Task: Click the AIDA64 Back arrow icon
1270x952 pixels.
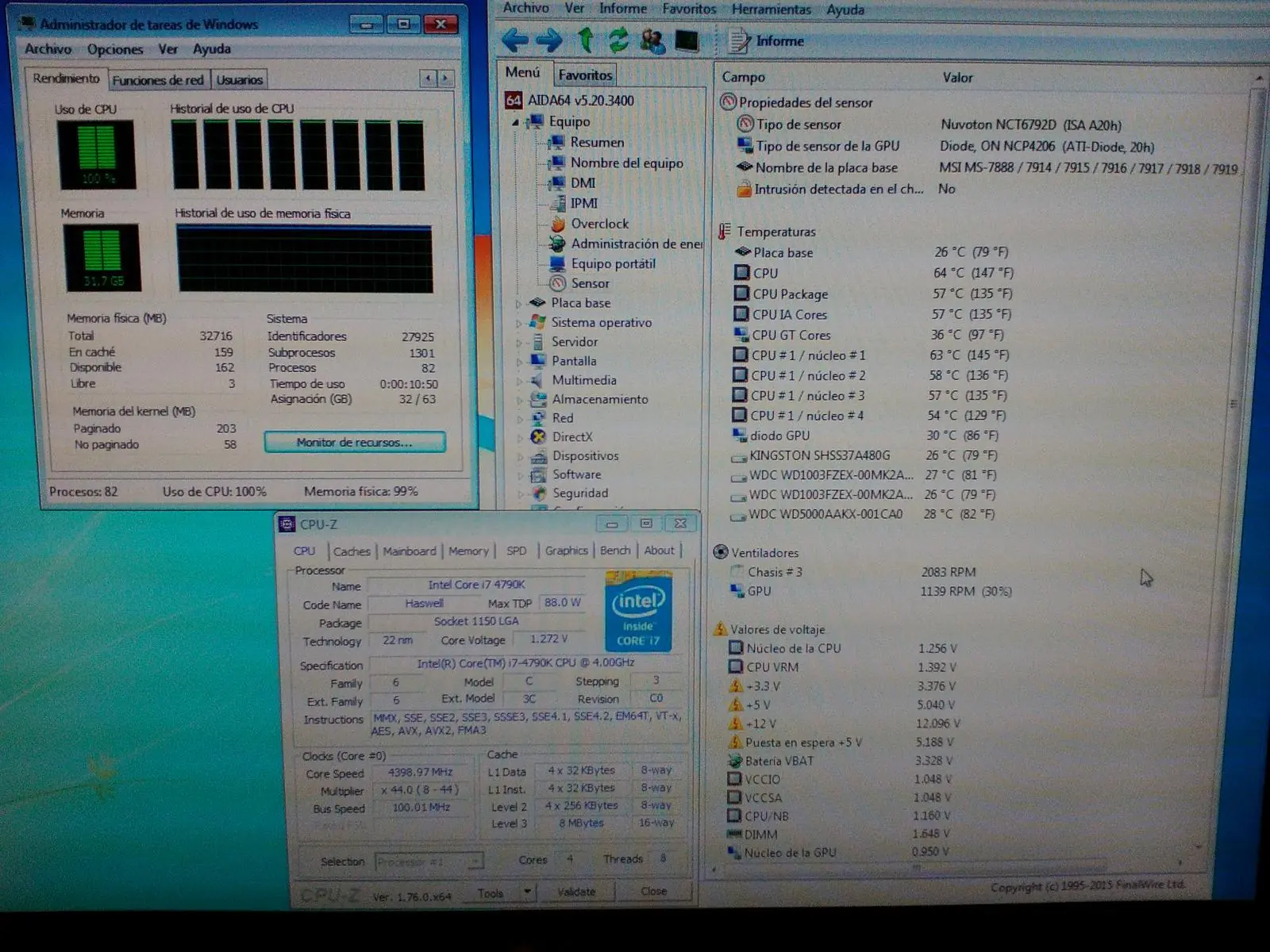Action: [515, 40]
